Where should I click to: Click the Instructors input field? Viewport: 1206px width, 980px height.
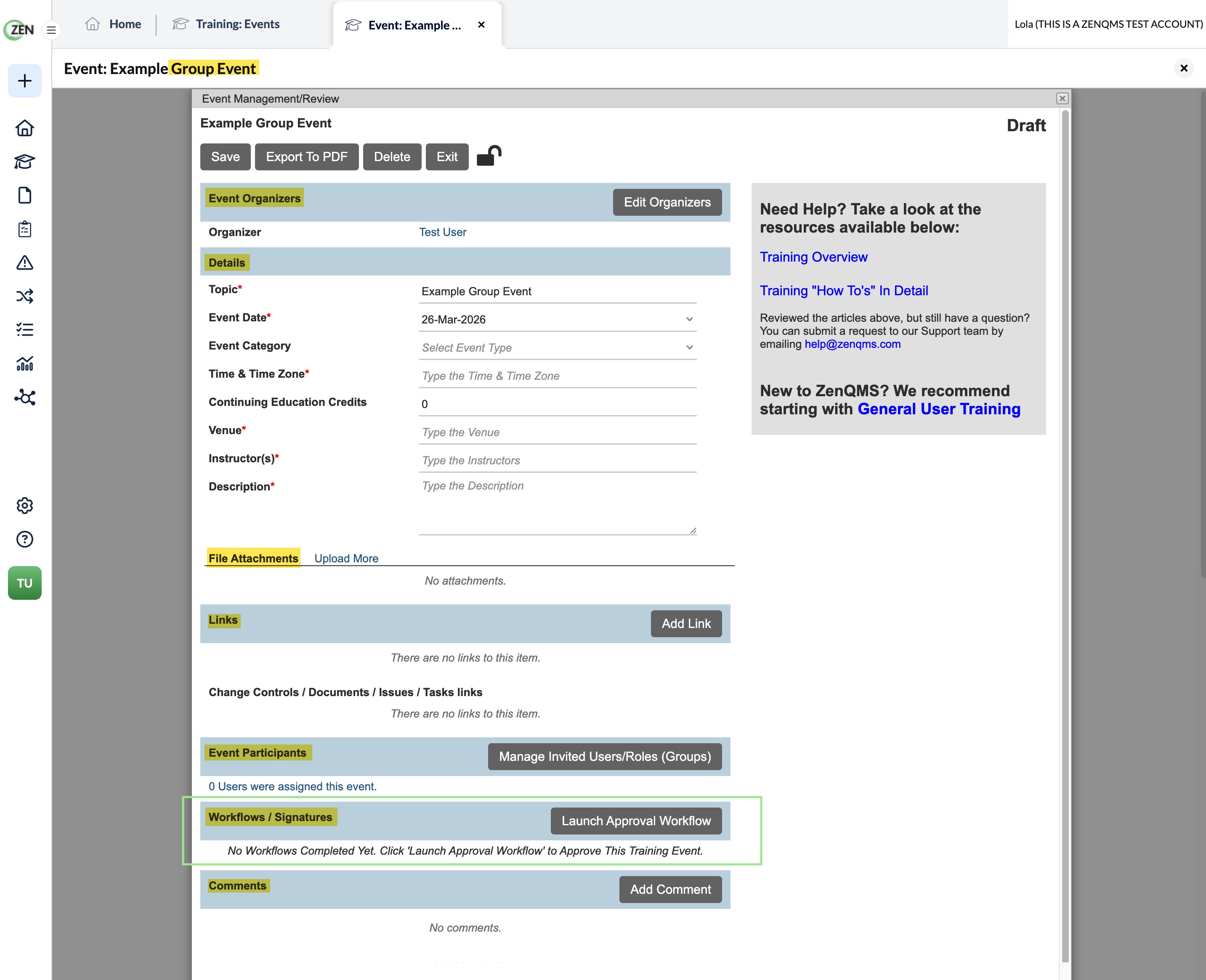(558, 461)
